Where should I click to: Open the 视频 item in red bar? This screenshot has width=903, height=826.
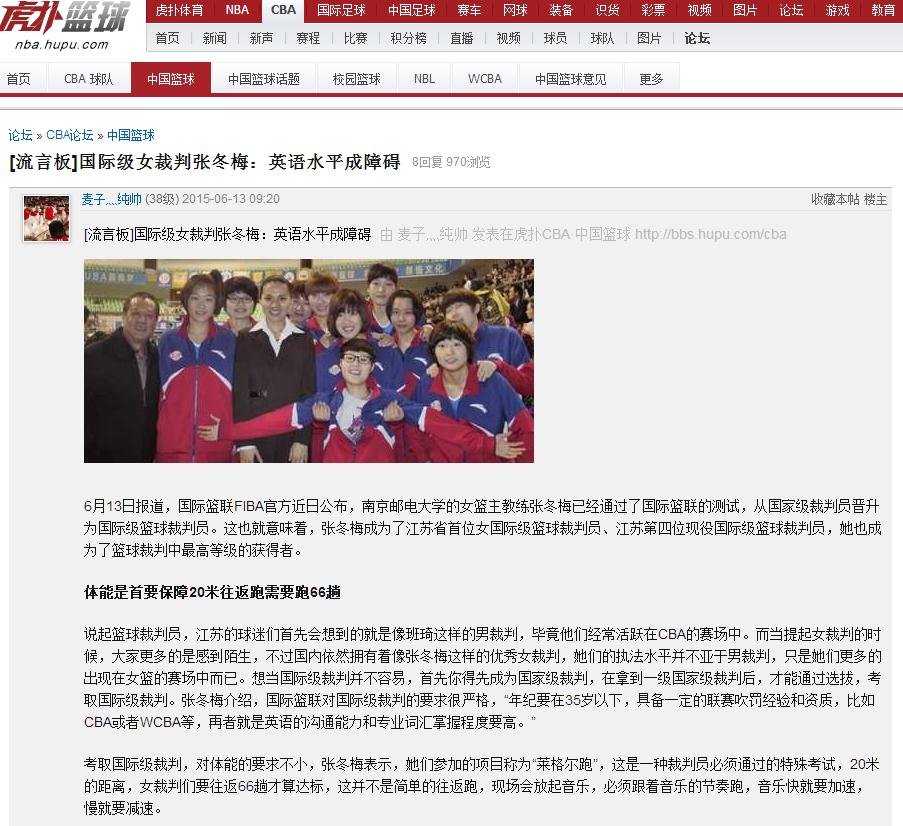[699, 10]
